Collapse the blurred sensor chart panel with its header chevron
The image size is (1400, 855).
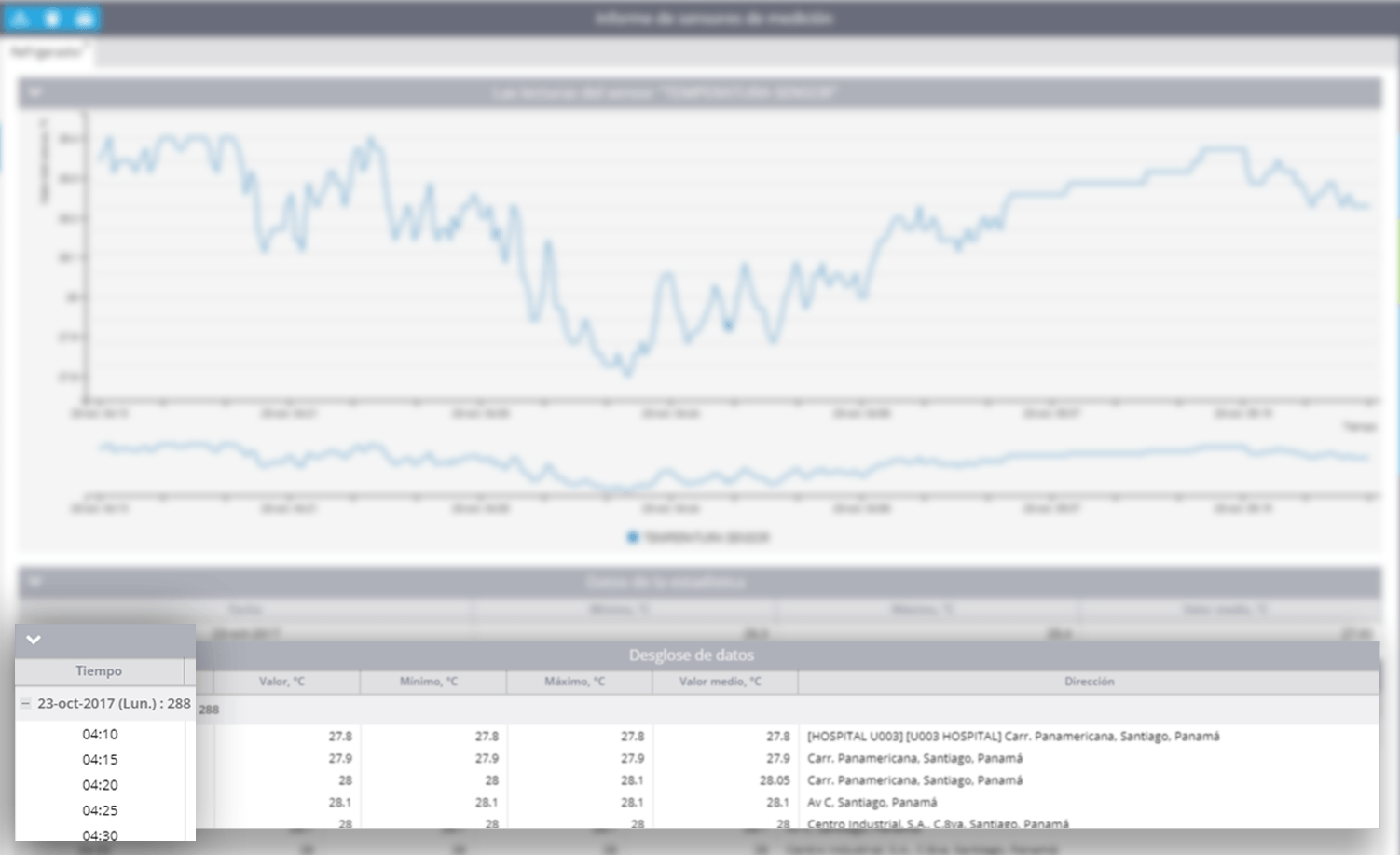click(x=34, y=92)
